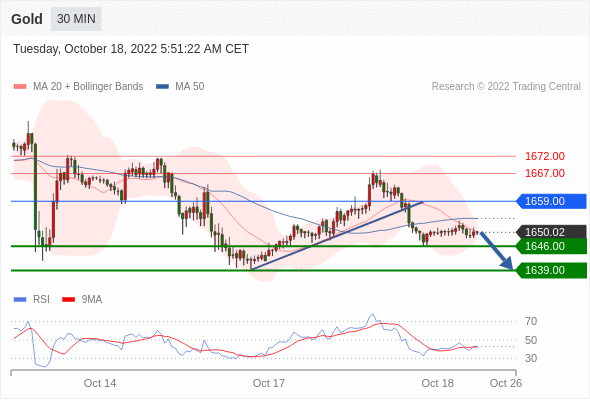Click the 1639.00 green target tag
This screenshot has width=590, height=400.
pyautogui.click(x=551, y=270)
